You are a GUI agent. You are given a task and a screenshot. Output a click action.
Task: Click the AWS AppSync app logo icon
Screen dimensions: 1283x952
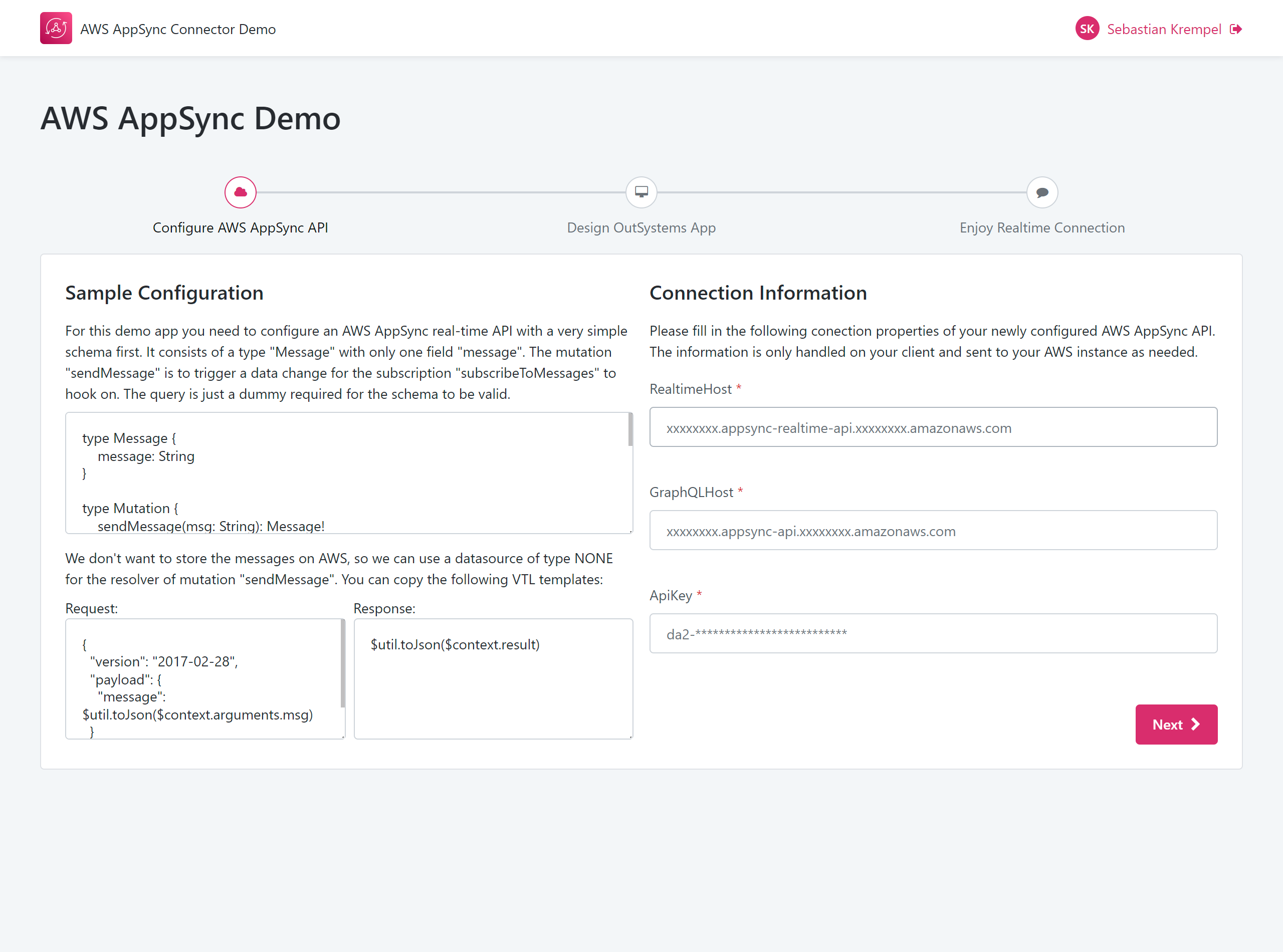pyautogui.click(x=56, y=28)
